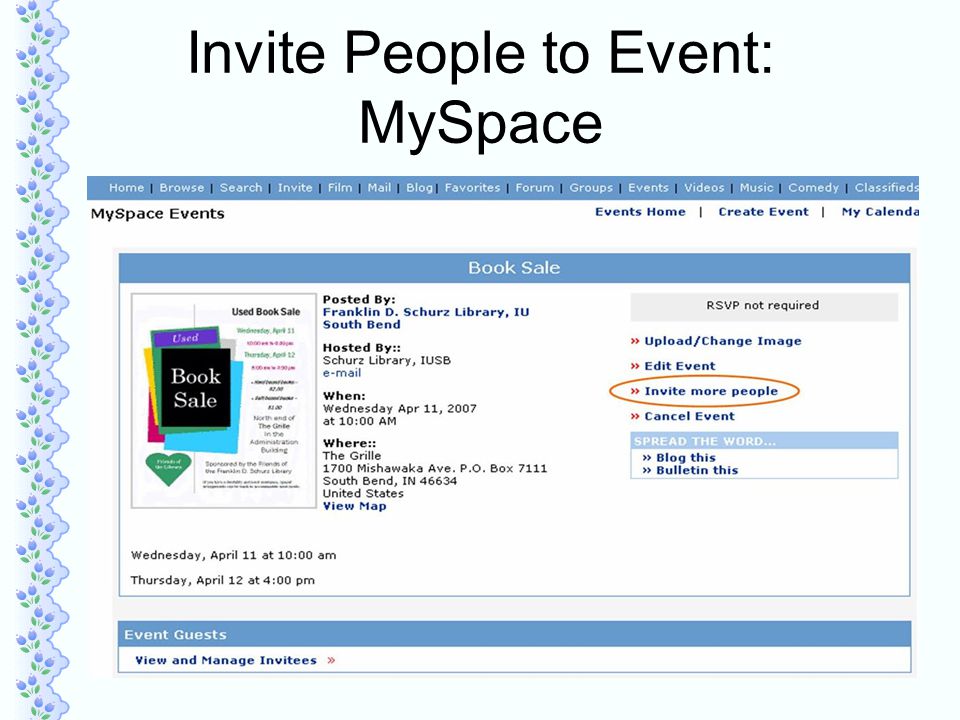The width and height of the screenshot is (960, 720).
Task: Select Events in the top navigation bar
Action: click(x=648, y=187)
